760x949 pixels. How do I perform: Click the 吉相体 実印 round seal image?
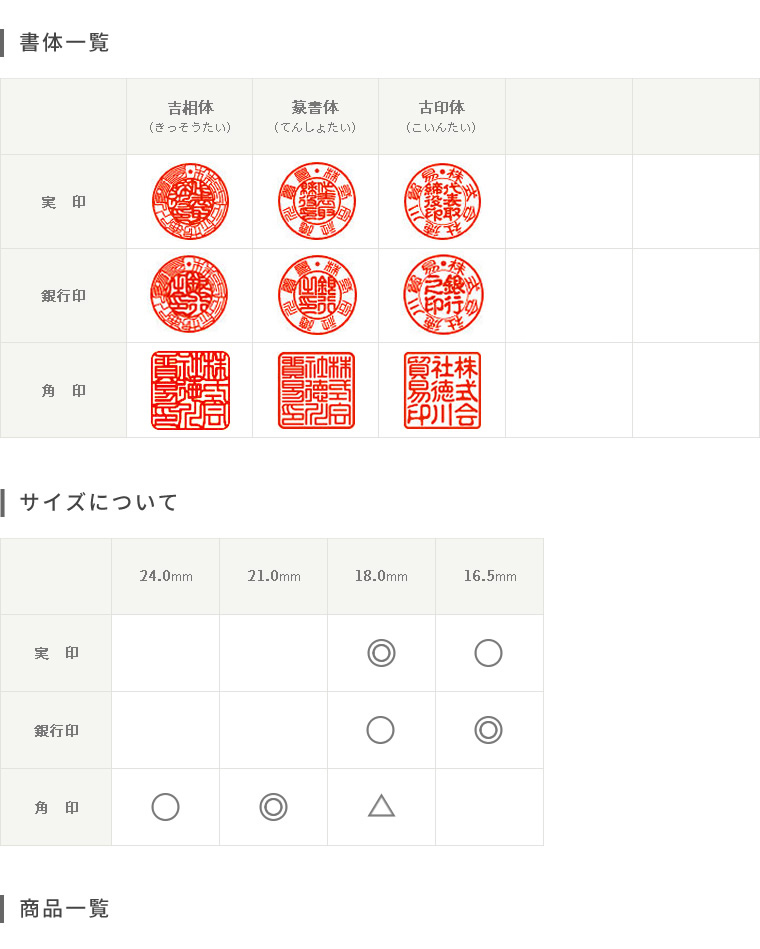(x=190, y=202)
